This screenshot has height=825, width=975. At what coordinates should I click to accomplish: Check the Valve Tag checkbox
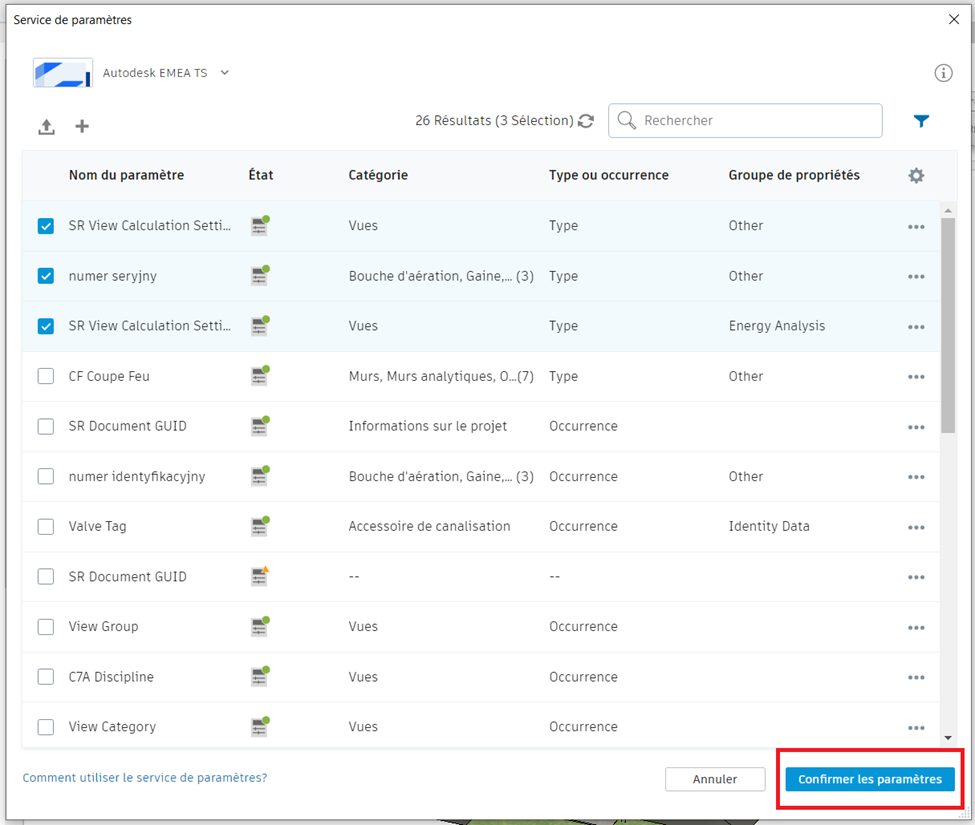click(x=45, y=527)
